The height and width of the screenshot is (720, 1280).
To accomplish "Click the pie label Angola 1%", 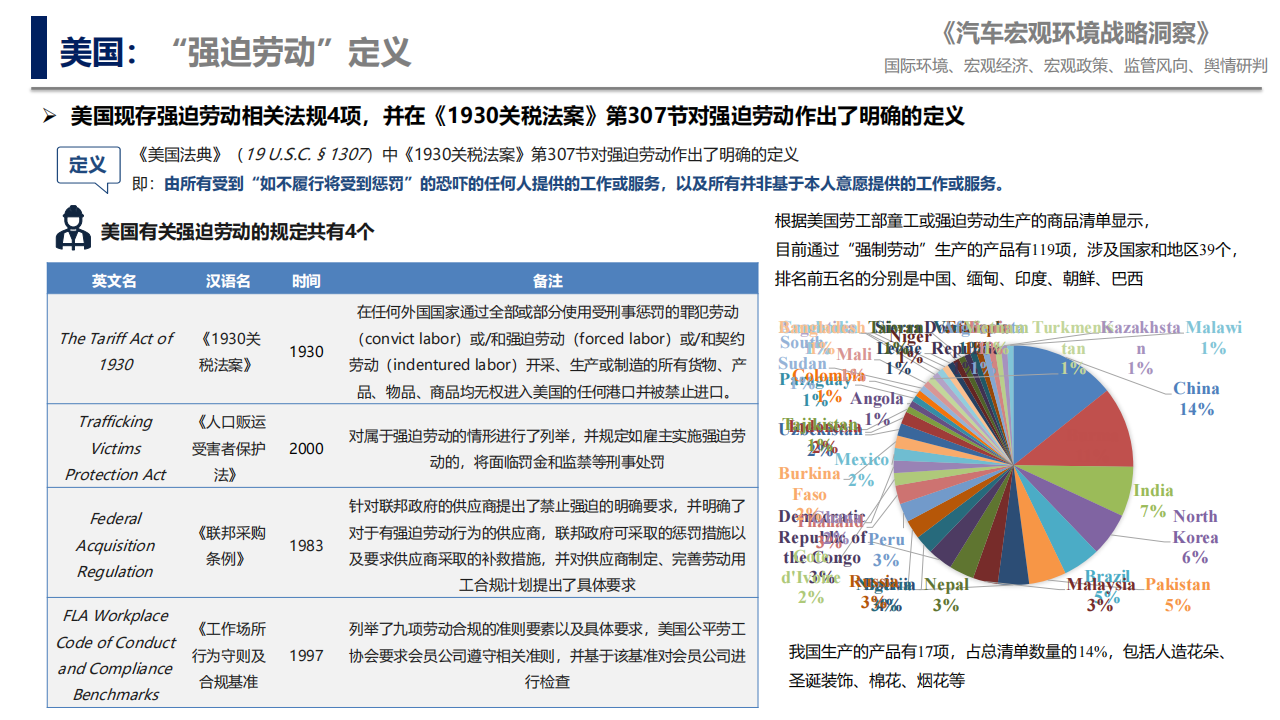I will 877,408.
